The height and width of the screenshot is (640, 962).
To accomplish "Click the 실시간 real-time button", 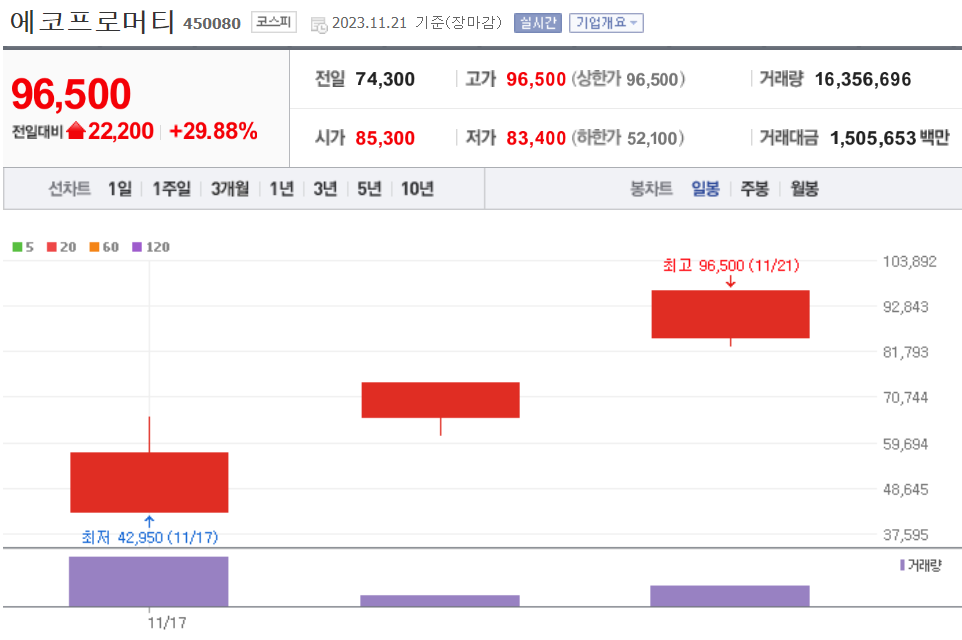I will click(x=537, y=23).
